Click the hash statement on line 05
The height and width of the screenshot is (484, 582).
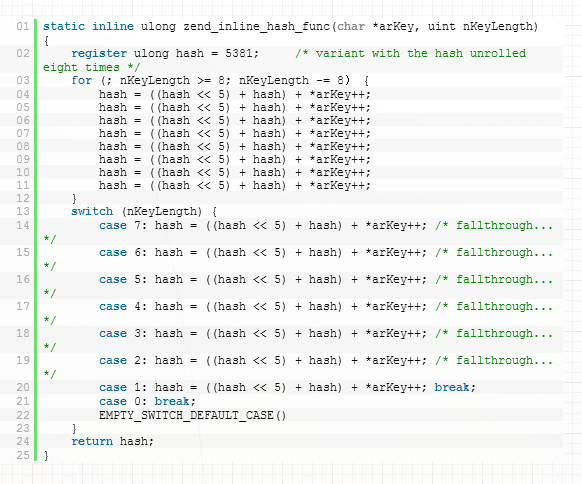click(235, 107)
